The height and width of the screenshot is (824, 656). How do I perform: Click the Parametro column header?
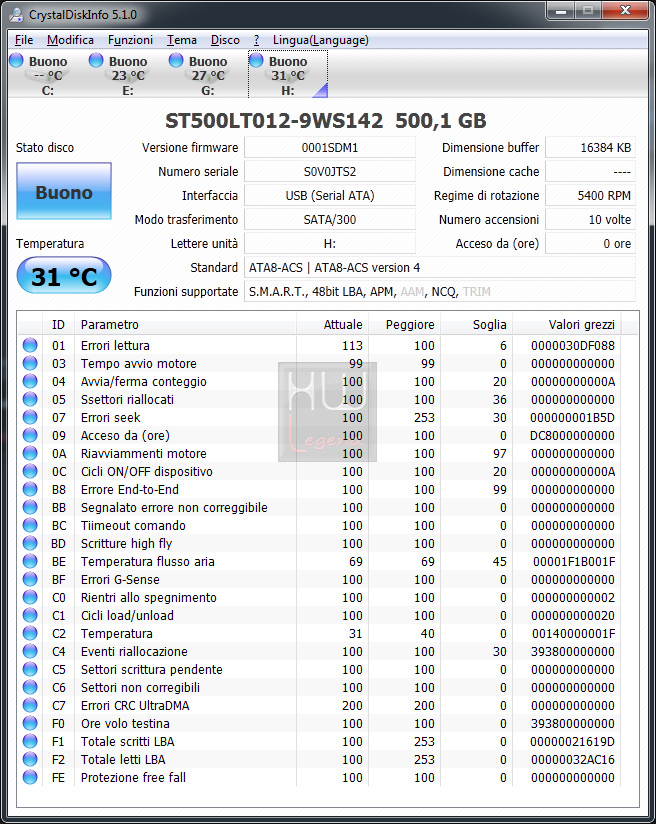click(185, 325)
